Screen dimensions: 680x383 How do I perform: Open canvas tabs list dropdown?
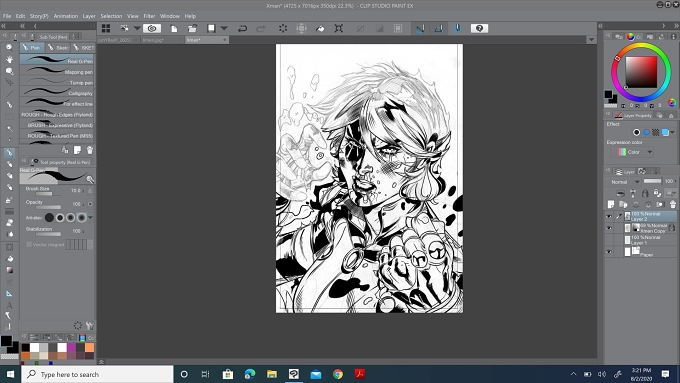(591, 40)
